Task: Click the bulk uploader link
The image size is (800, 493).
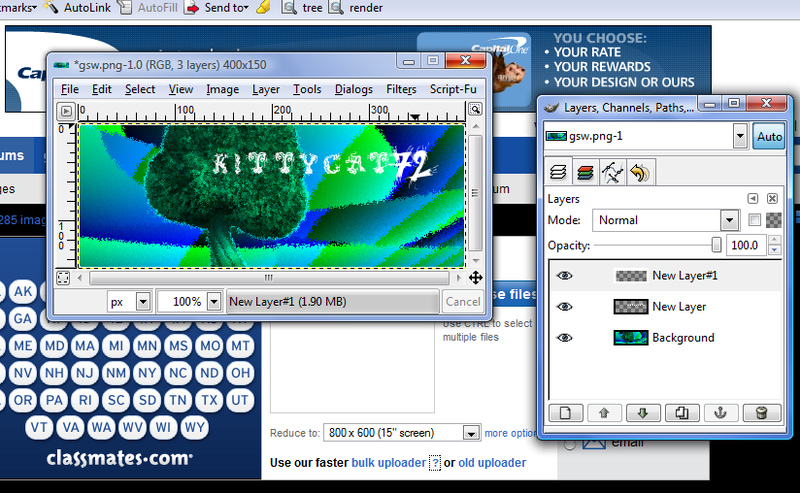Action: 388,463
